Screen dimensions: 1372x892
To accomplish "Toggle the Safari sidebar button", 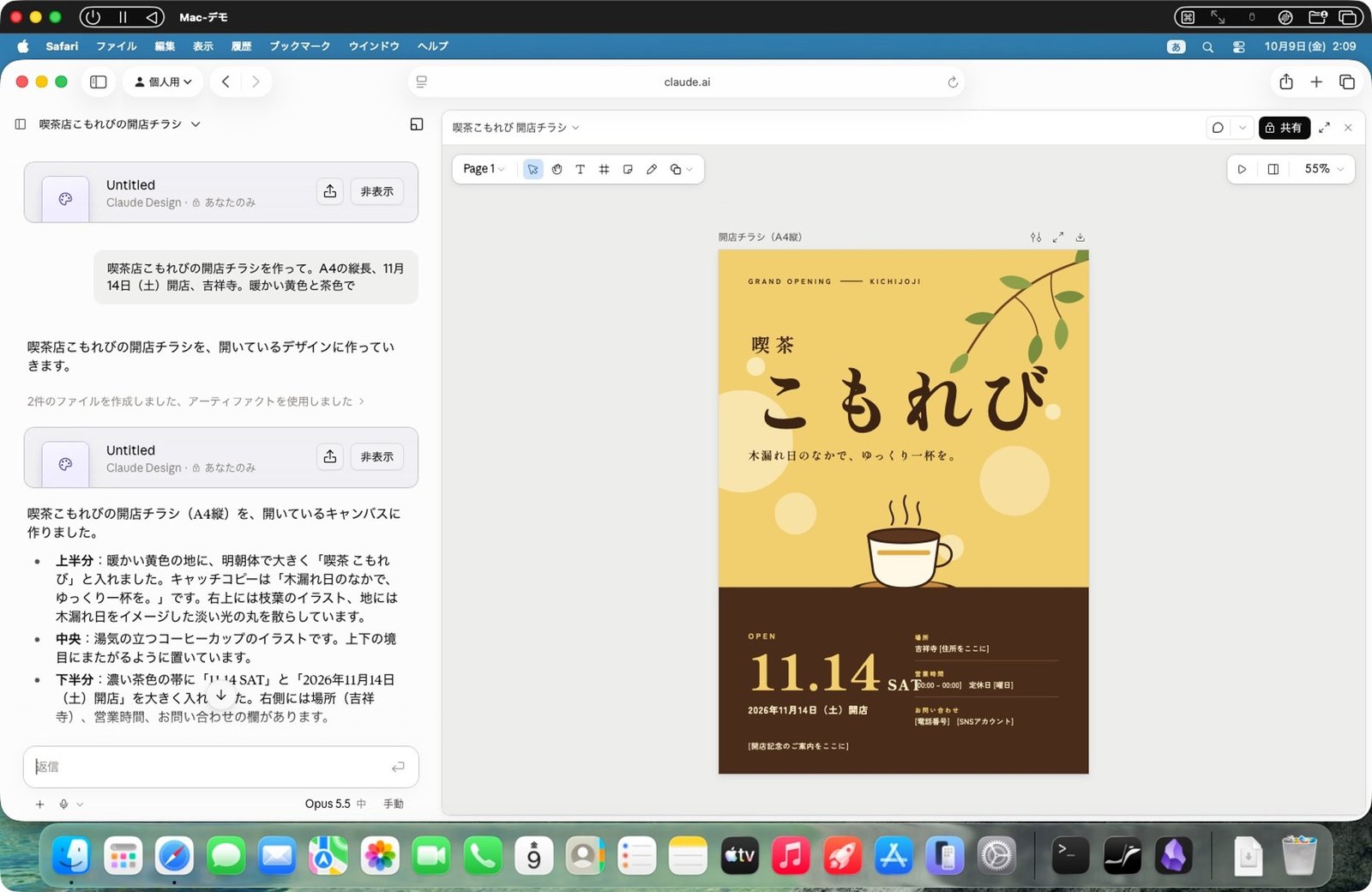I will pyautogui.click(x=99, y=82).
